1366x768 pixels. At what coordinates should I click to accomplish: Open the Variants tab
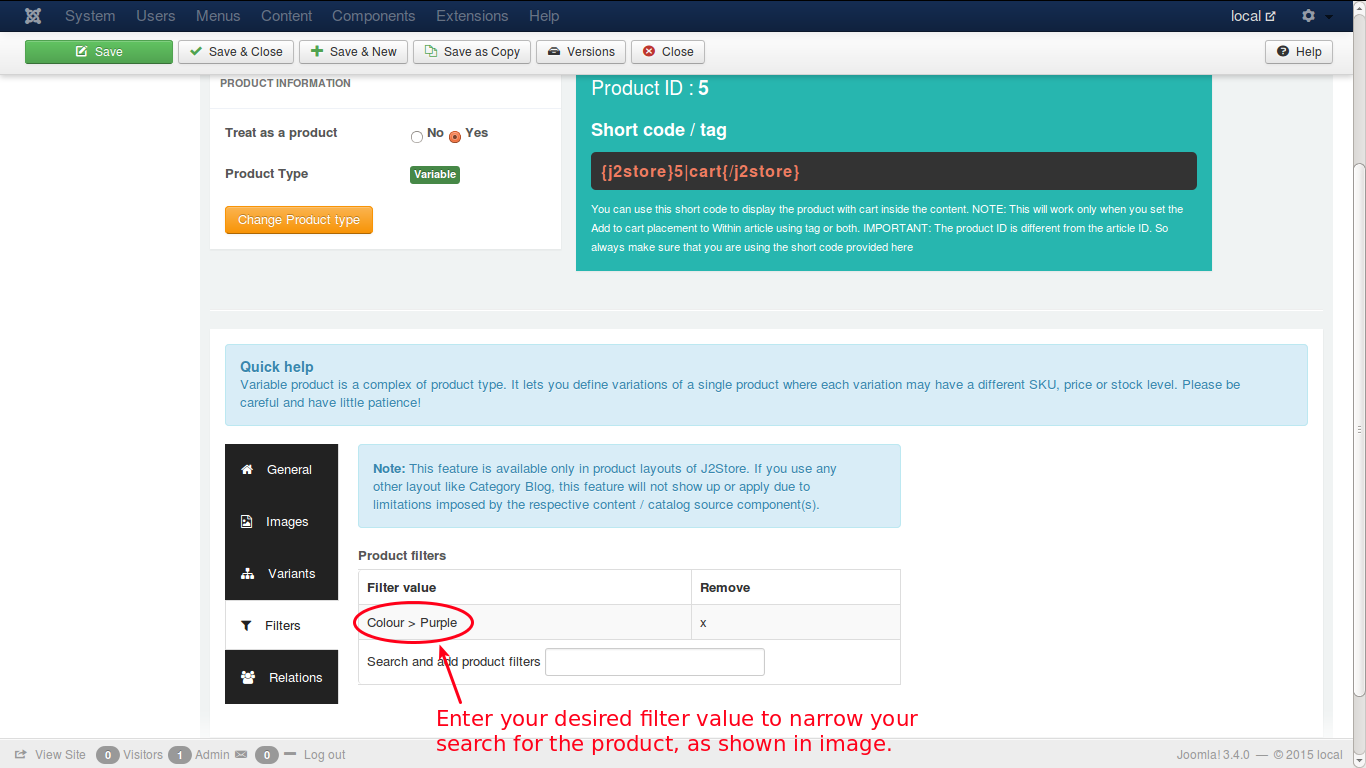[281, 574]
